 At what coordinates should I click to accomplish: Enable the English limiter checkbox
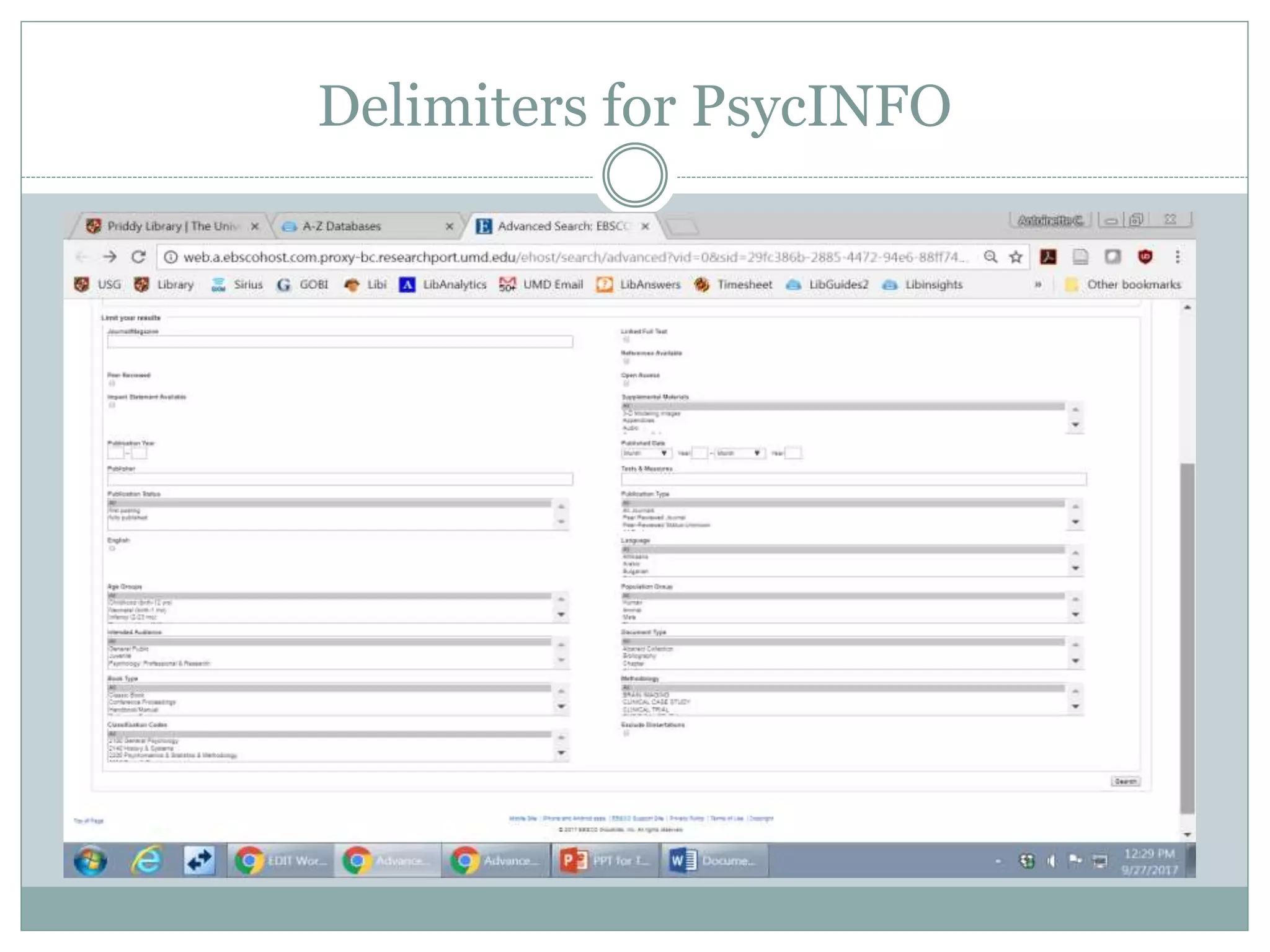112,548
